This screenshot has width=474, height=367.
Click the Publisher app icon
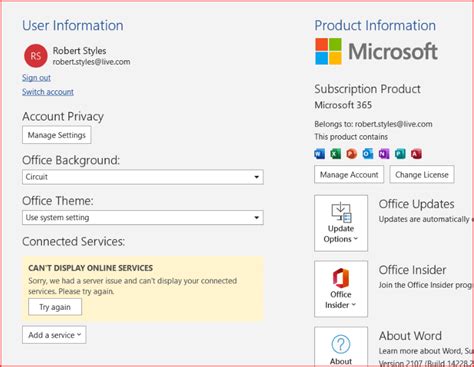(x=400, y=154)
